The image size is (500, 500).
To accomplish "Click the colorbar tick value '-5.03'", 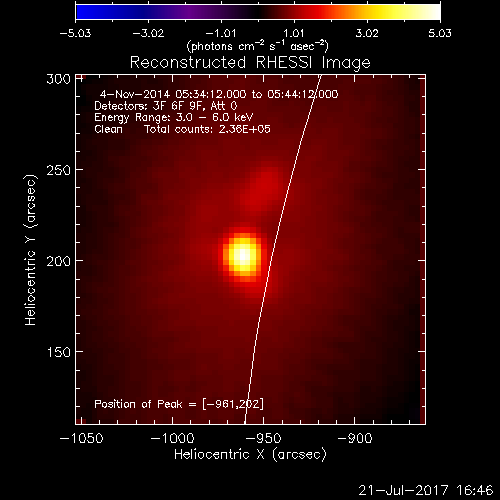I will [75, 33].
